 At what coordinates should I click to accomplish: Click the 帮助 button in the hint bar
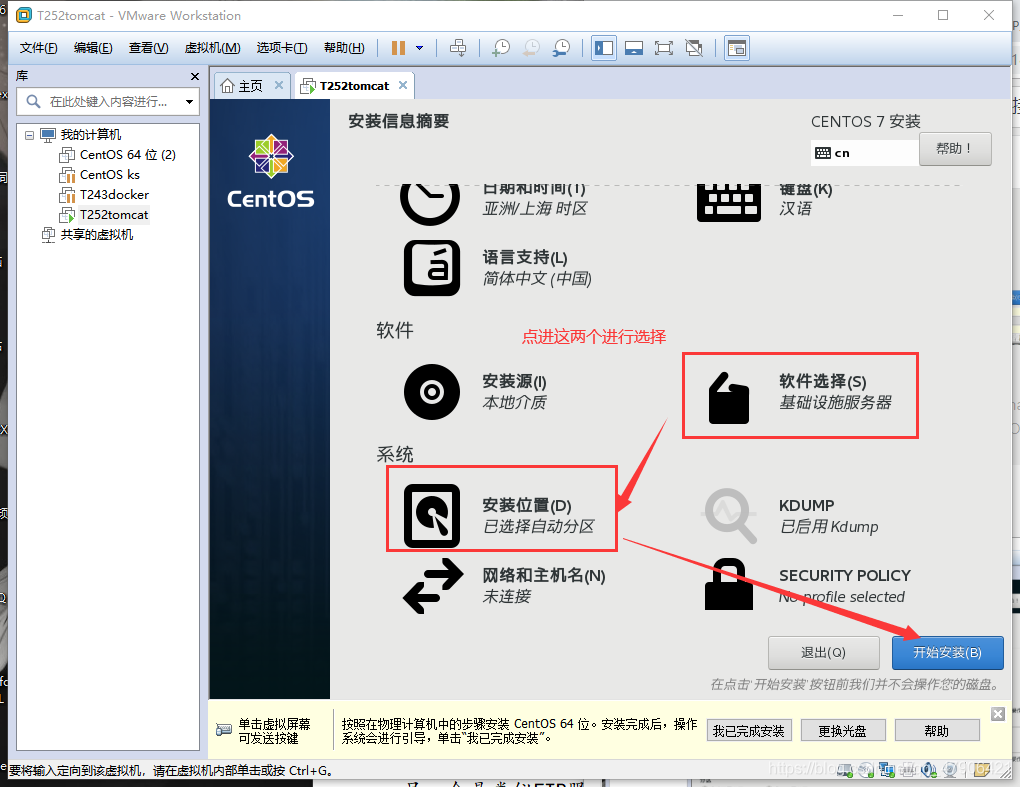click(x=937, y=731)
